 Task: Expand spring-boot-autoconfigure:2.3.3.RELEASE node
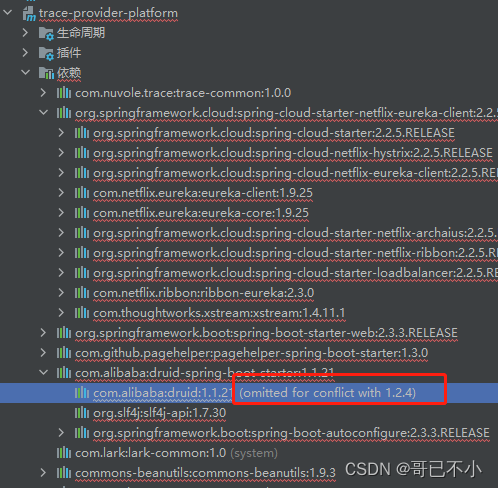(61, 433)
